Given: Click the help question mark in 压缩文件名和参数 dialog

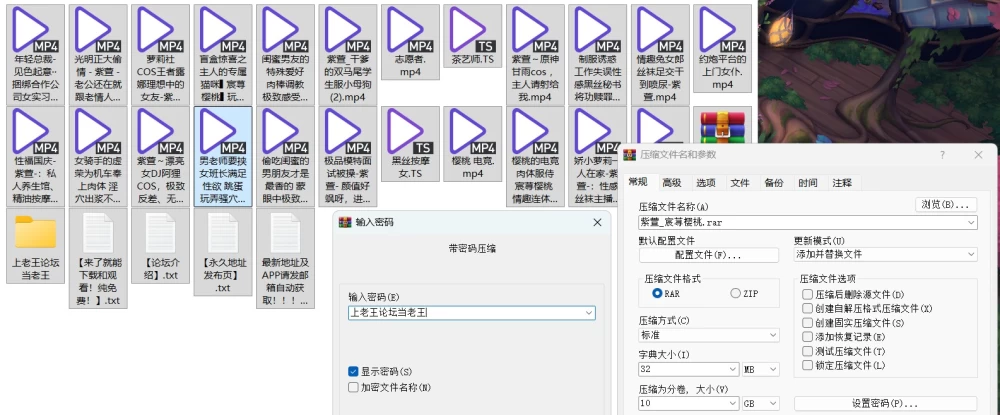Looking at the screenshot, I should pyautogui.click(x=942, y=155).
